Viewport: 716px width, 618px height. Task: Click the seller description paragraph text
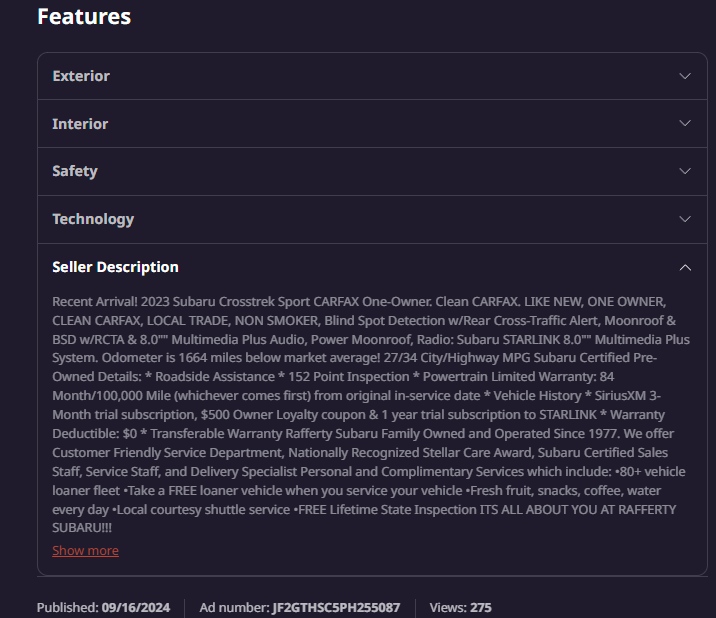coord(371,414)
